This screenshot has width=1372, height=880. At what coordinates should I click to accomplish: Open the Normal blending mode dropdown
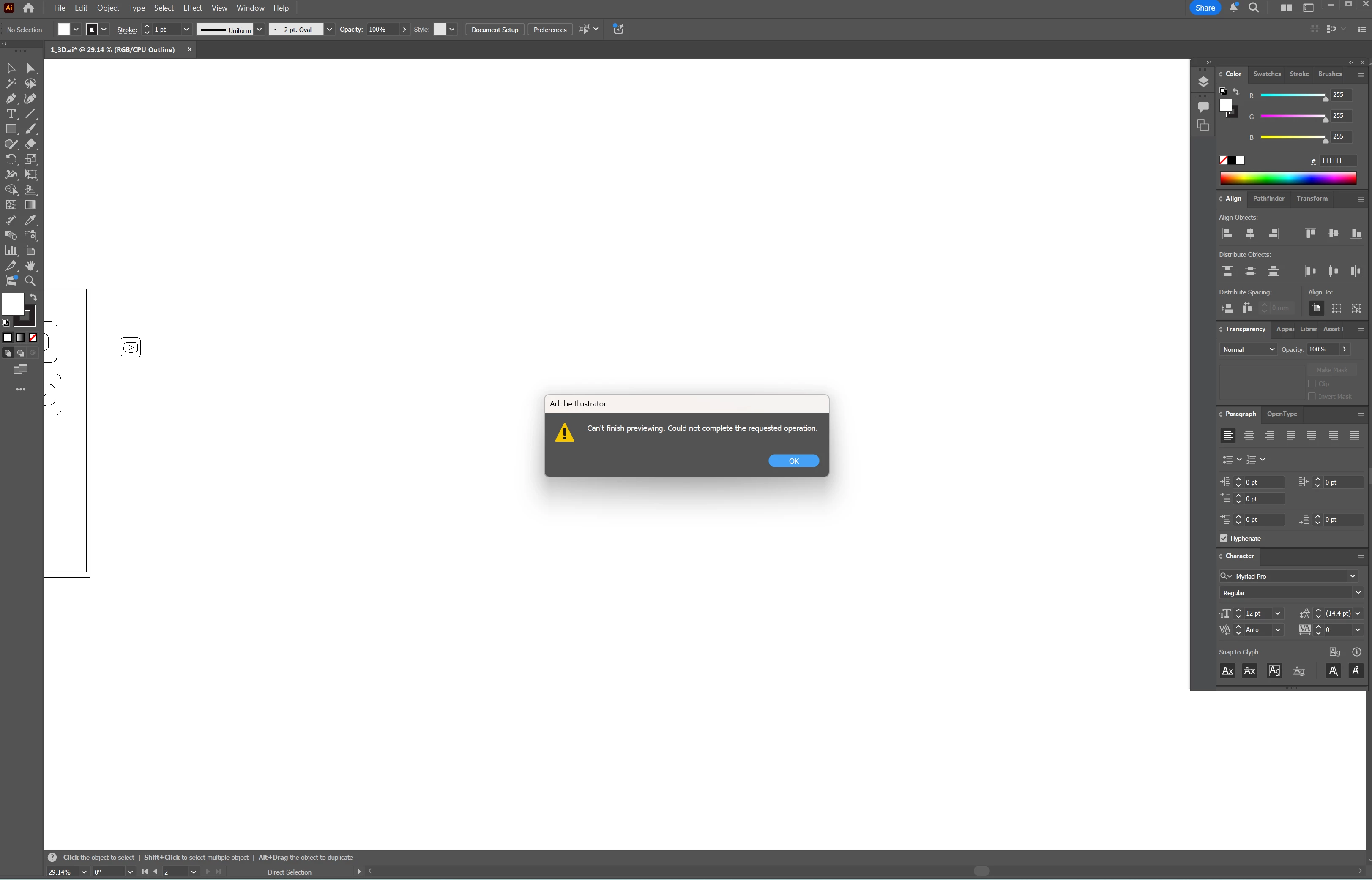(x=1248, y=350)
